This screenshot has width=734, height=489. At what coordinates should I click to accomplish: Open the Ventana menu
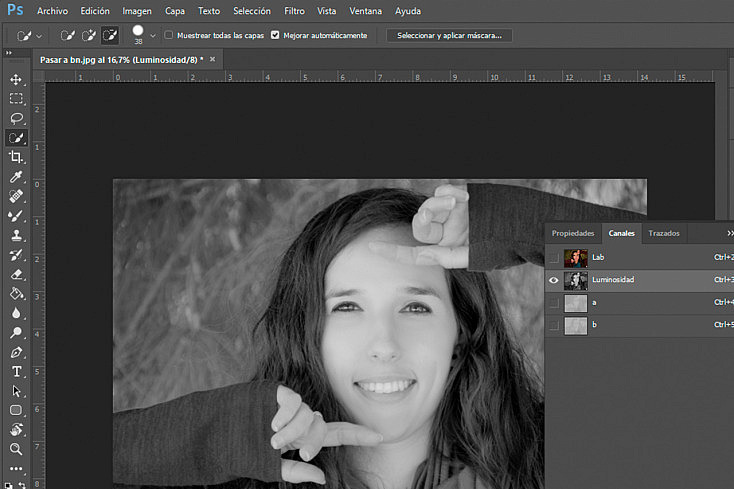[366, 11]
